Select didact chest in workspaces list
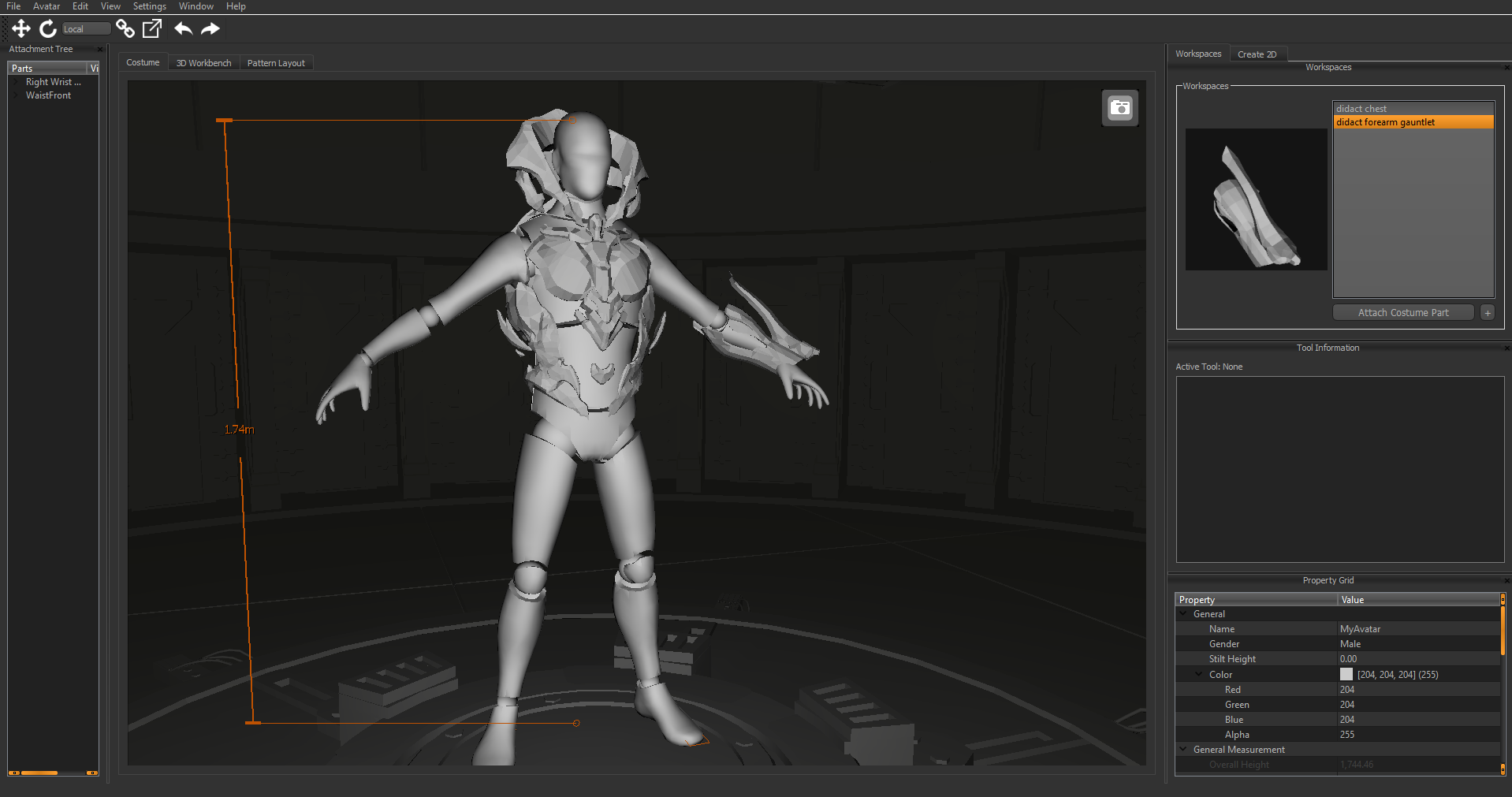This screenshot has height=797, width=1512. tap(1413, 109)
